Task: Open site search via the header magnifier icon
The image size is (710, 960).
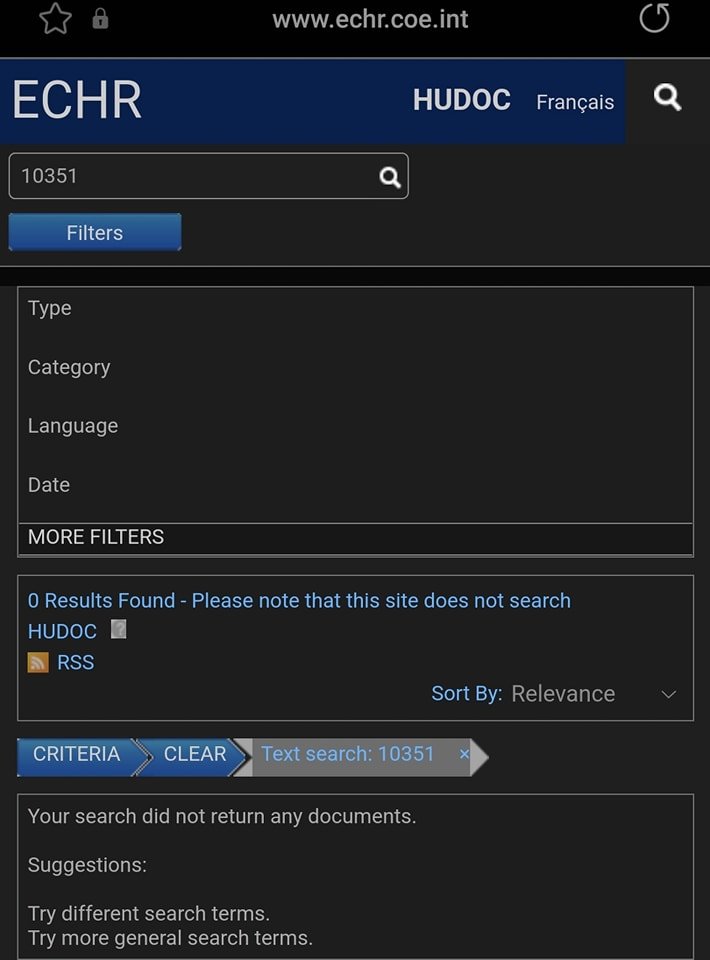Action: click(667, 98)
